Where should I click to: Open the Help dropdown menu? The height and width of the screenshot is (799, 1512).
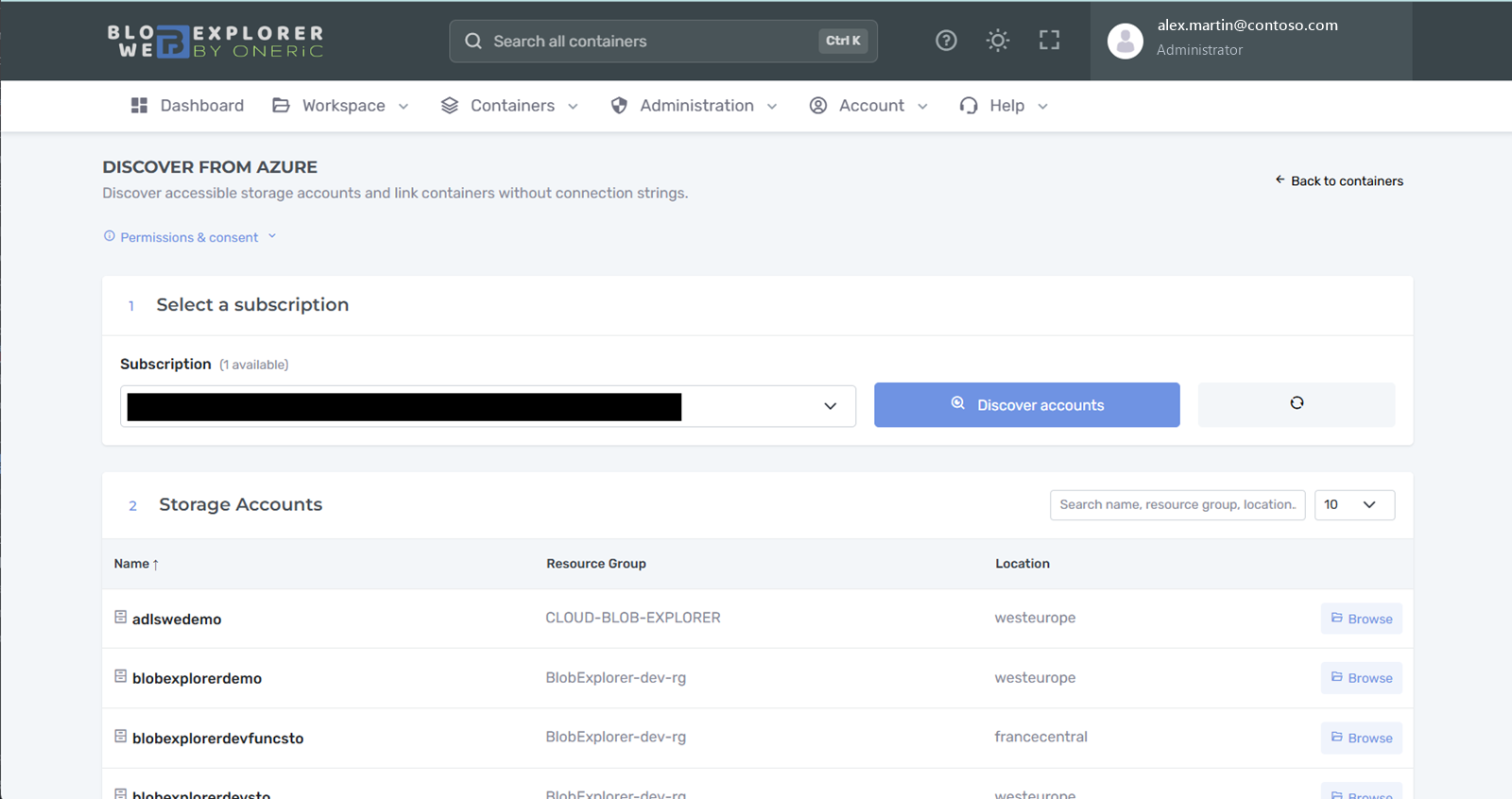pyautogui.click(x=1004, y=106)
